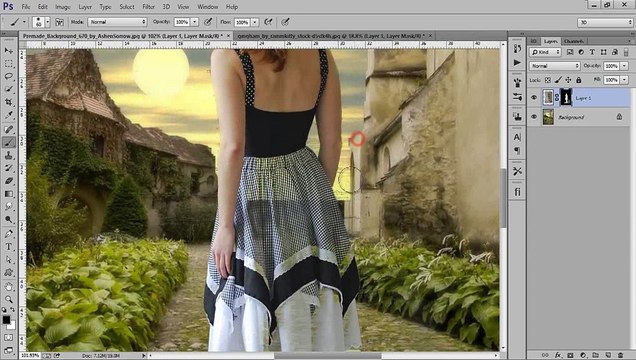Open the 3D workspace switcher dropdown
The image size is (636, 360).
coord(605,22)
